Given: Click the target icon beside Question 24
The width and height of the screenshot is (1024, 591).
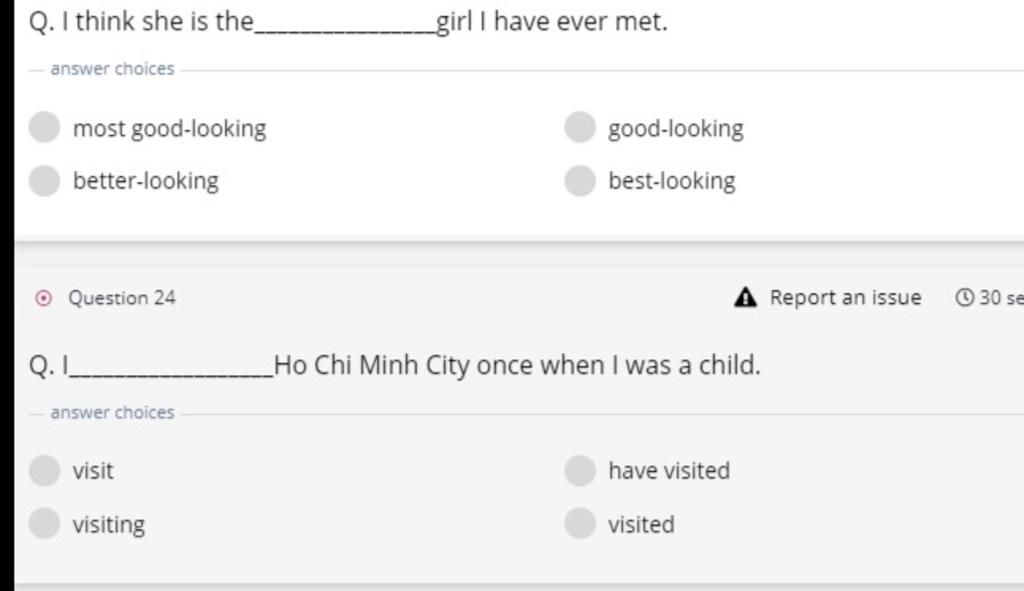Looking at the screenshot, I should [42, 298].
